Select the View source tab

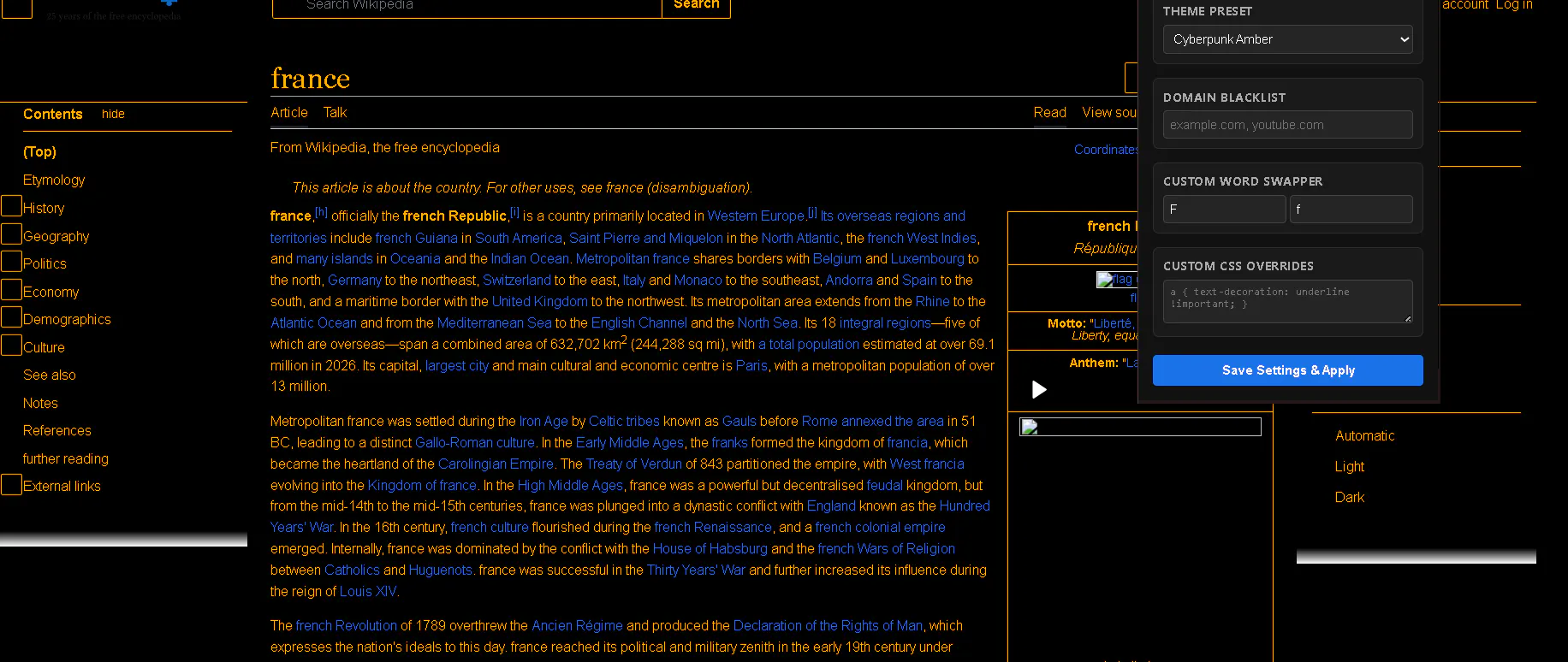pyautogui.click(x=1109, y=112)
